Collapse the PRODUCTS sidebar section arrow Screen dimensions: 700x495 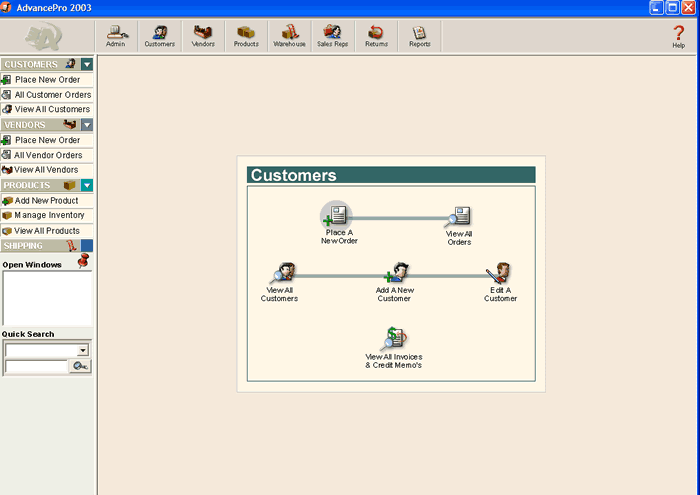tap(87, 185)
